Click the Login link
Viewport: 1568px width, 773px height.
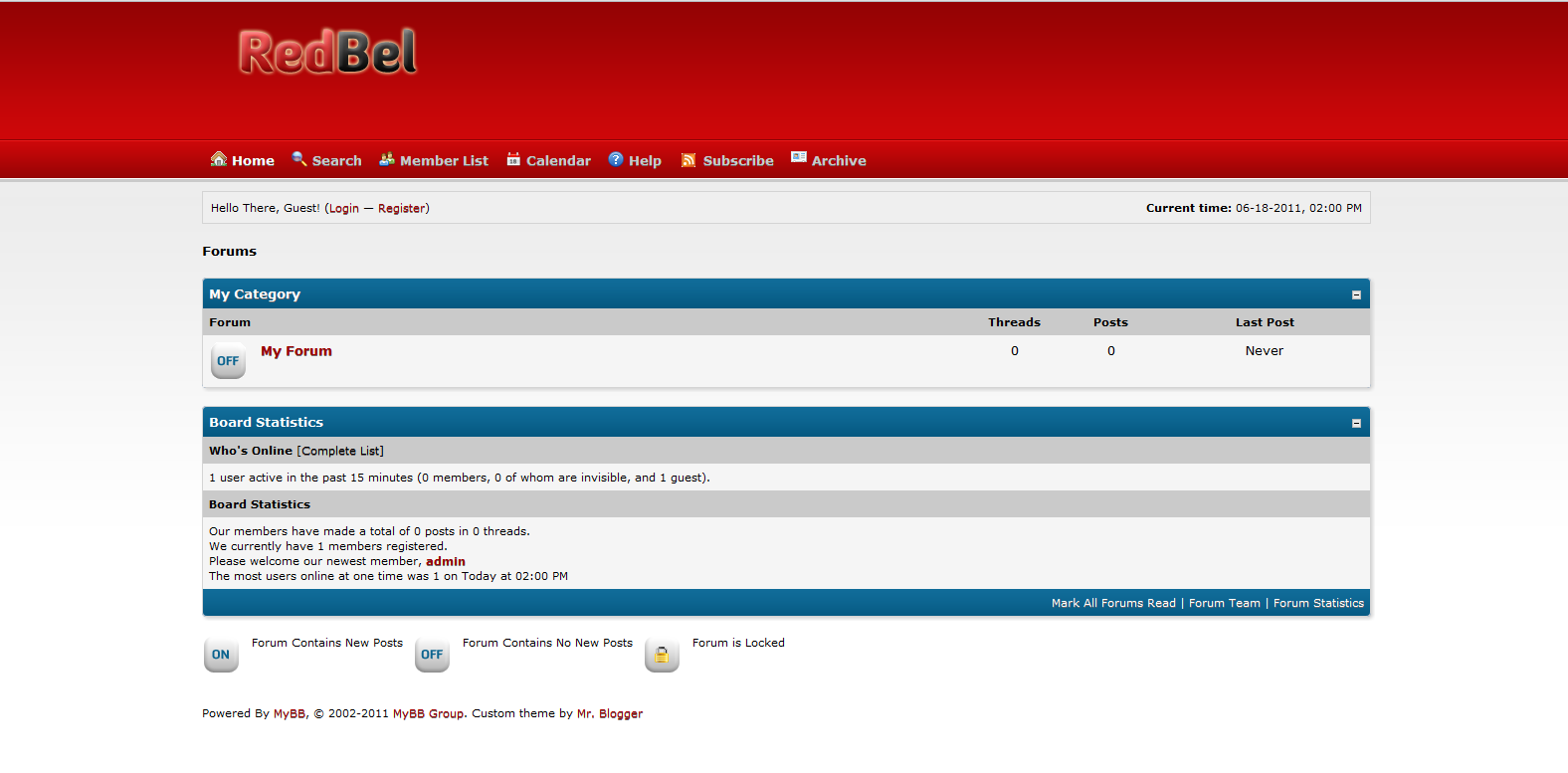point(344,209)
